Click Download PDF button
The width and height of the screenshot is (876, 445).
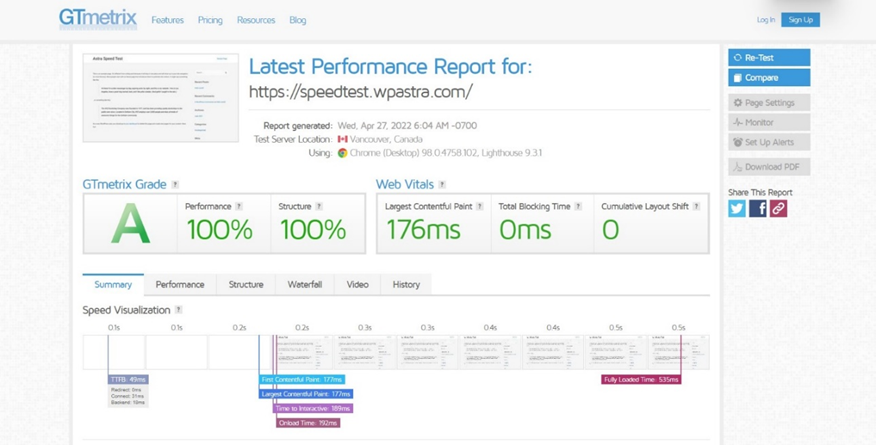pos(769,166)
